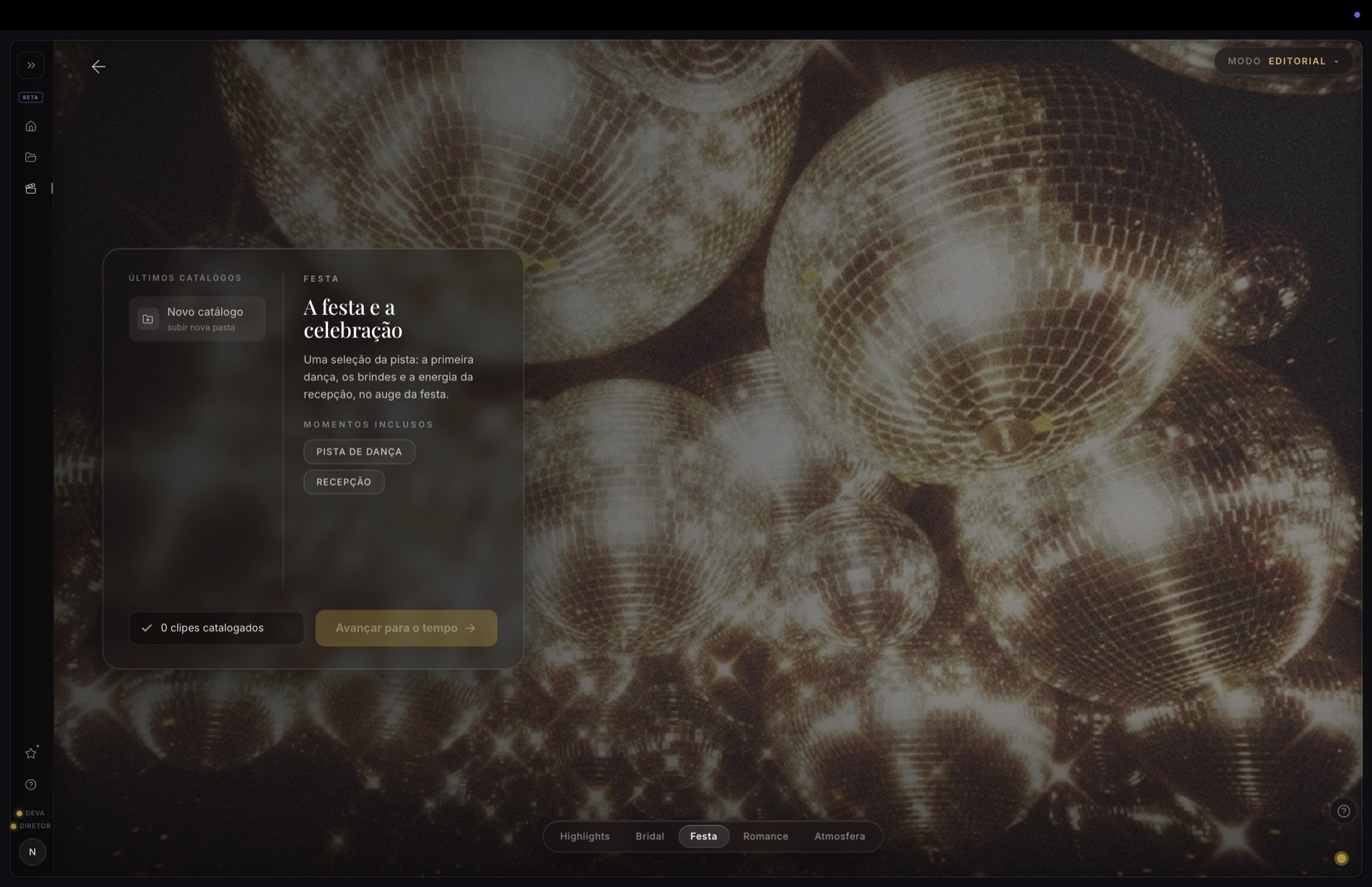This screenshot has height=887, width=1372.
Task: Click the gold dot indicator
Action: click(x=1342, y=858)
